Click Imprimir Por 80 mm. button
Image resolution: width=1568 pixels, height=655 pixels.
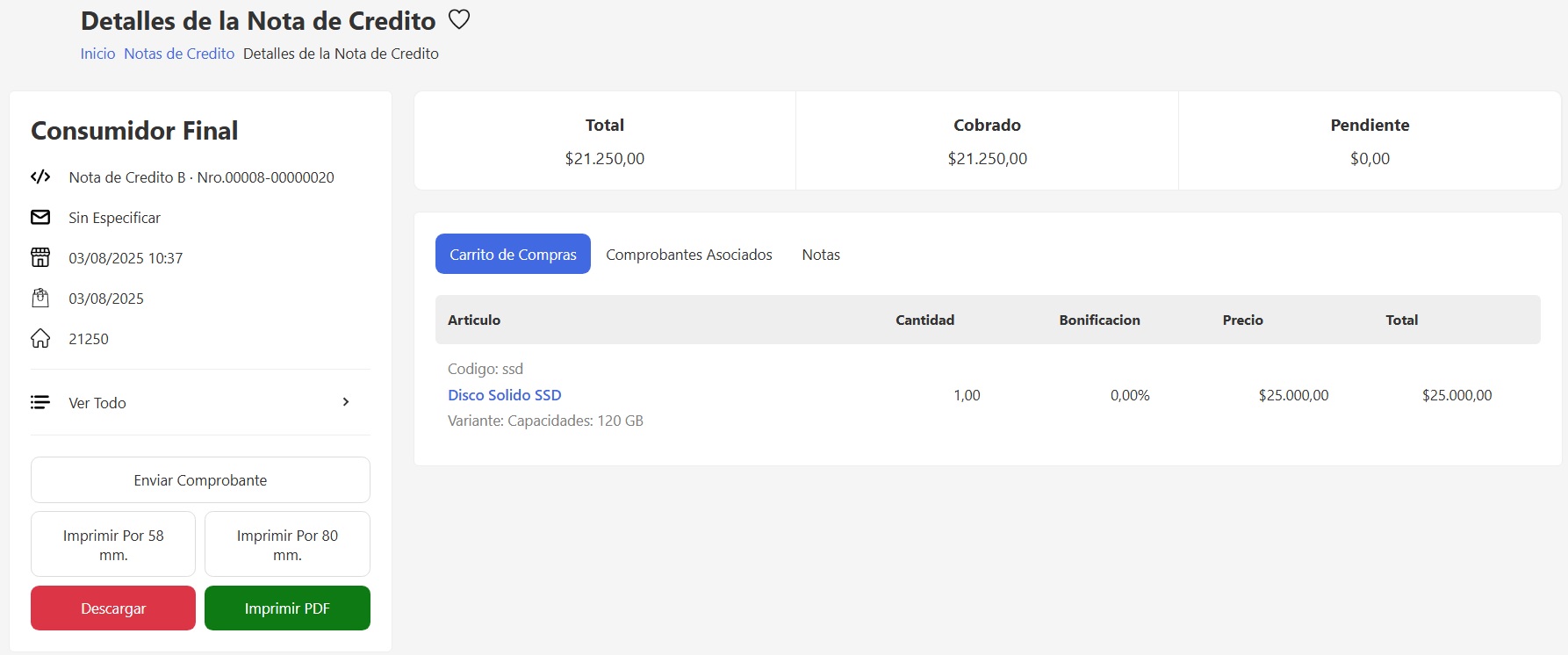pyautogui.click(x=287, y=544)
